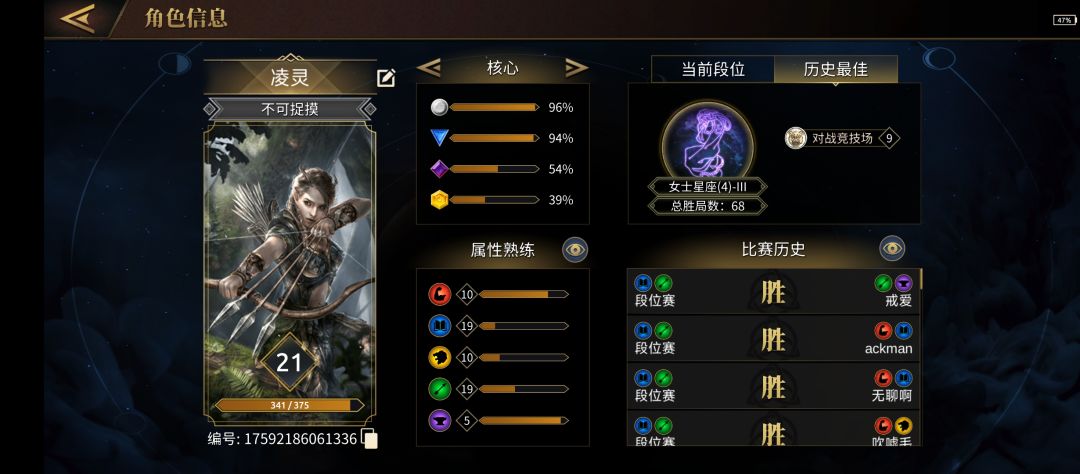Screen dimensions: 1080x474
Task: Tap the level experience bar 341/375
Action: click(289, 405)
